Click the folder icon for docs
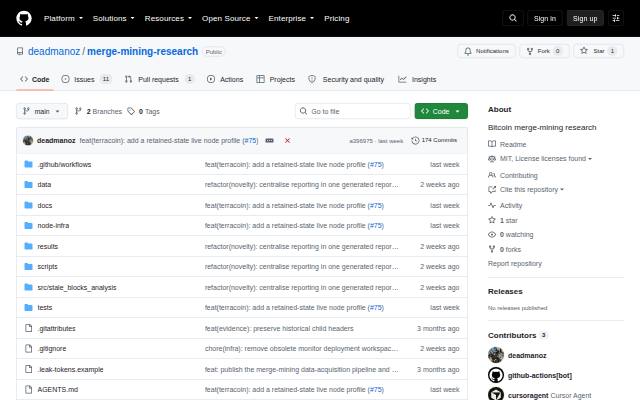Image resolution: width=640 pixels, height=400 pixels. click(28, 205)
